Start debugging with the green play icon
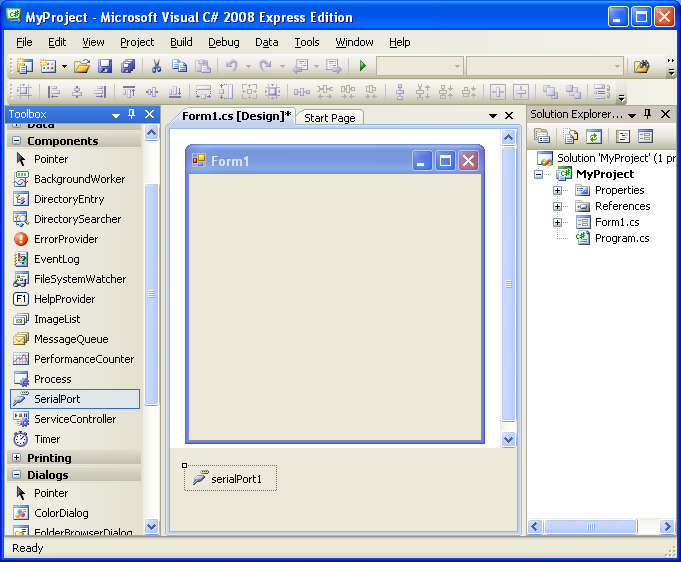681x562 pixels. pyautogui.click(x=363, y=66)
